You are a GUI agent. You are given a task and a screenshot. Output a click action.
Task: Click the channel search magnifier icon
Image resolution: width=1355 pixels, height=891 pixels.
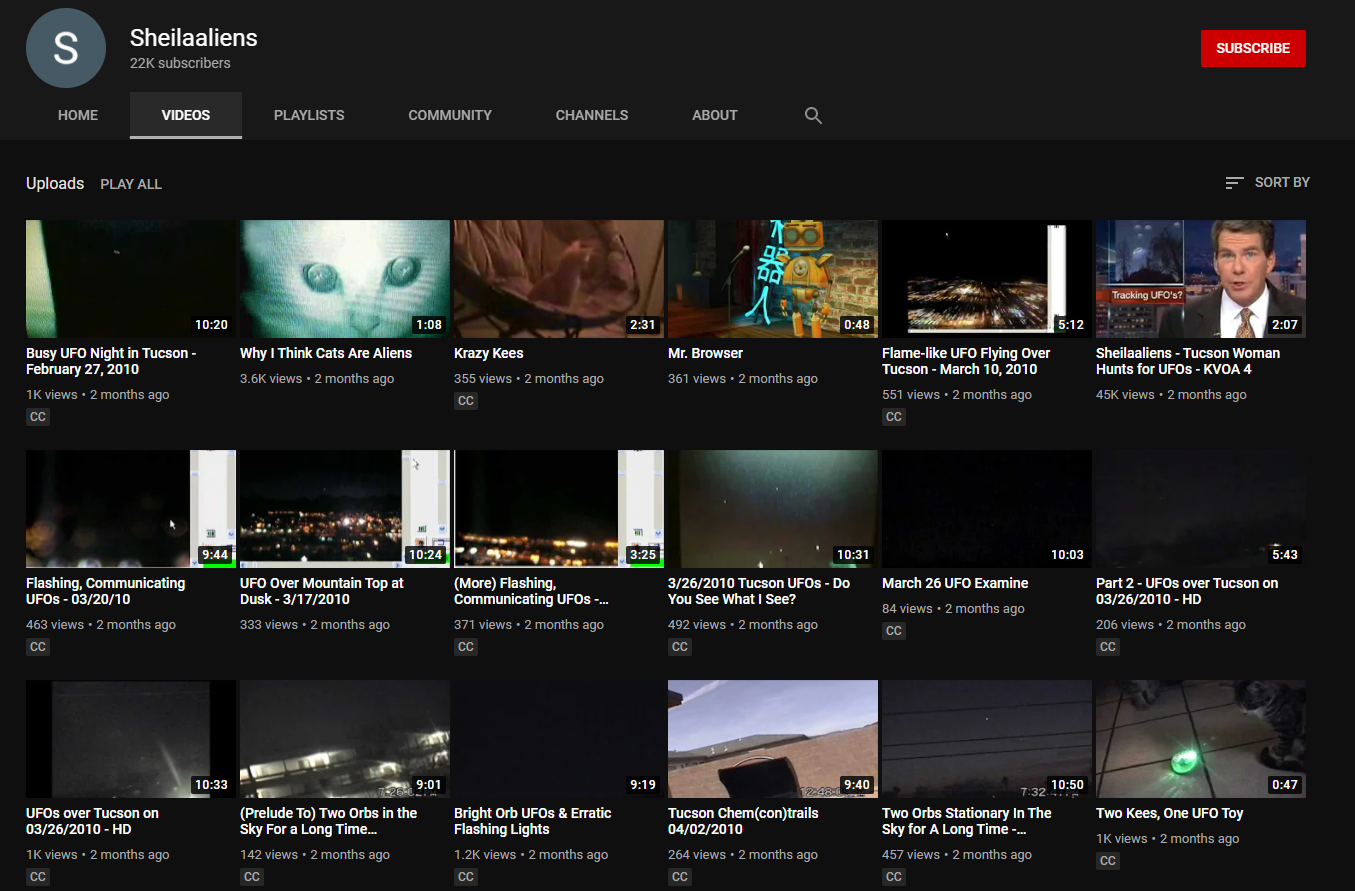[813, 116]
